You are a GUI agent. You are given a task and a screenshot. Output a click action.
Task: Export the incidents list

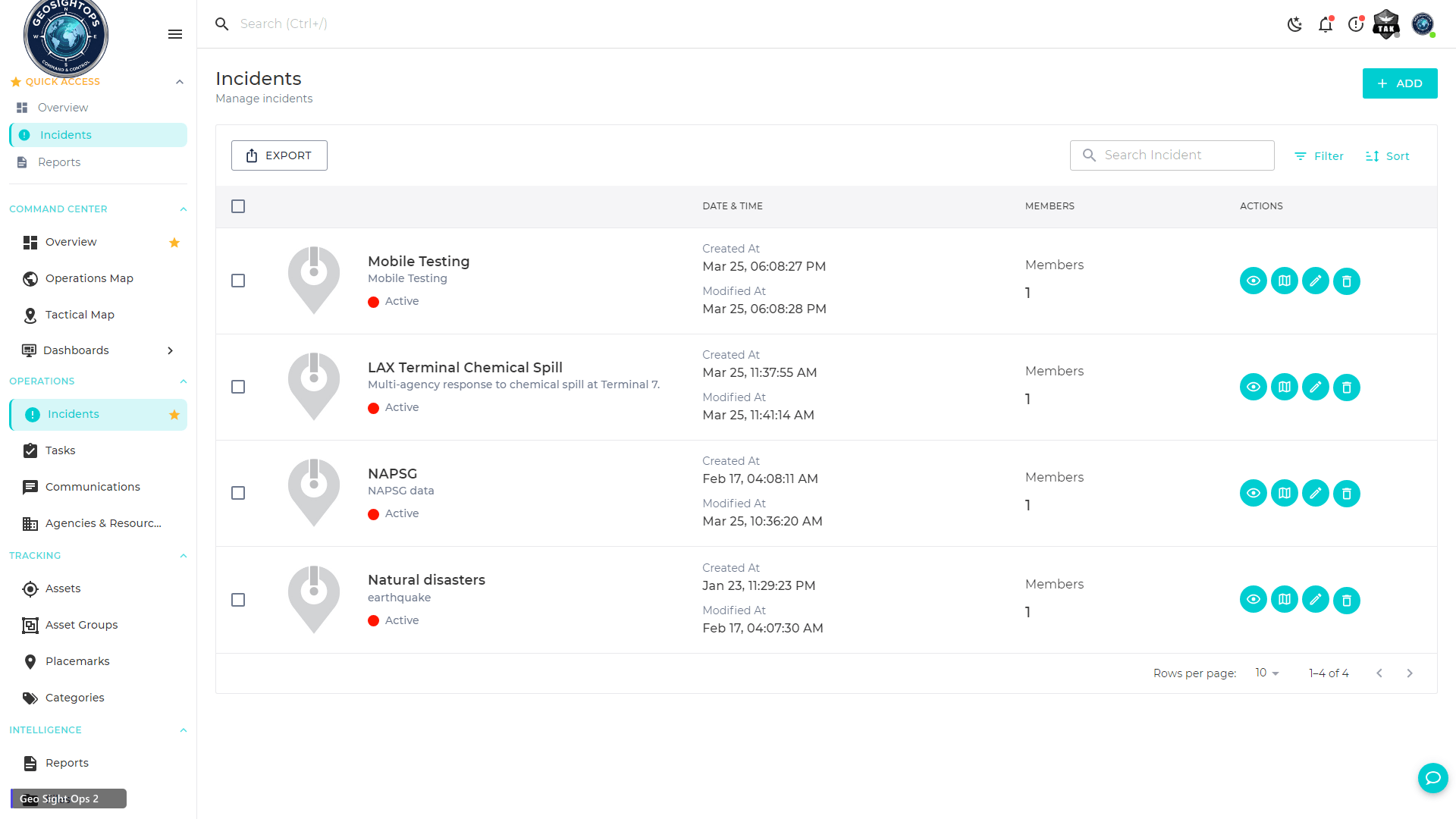click(278, 155)
